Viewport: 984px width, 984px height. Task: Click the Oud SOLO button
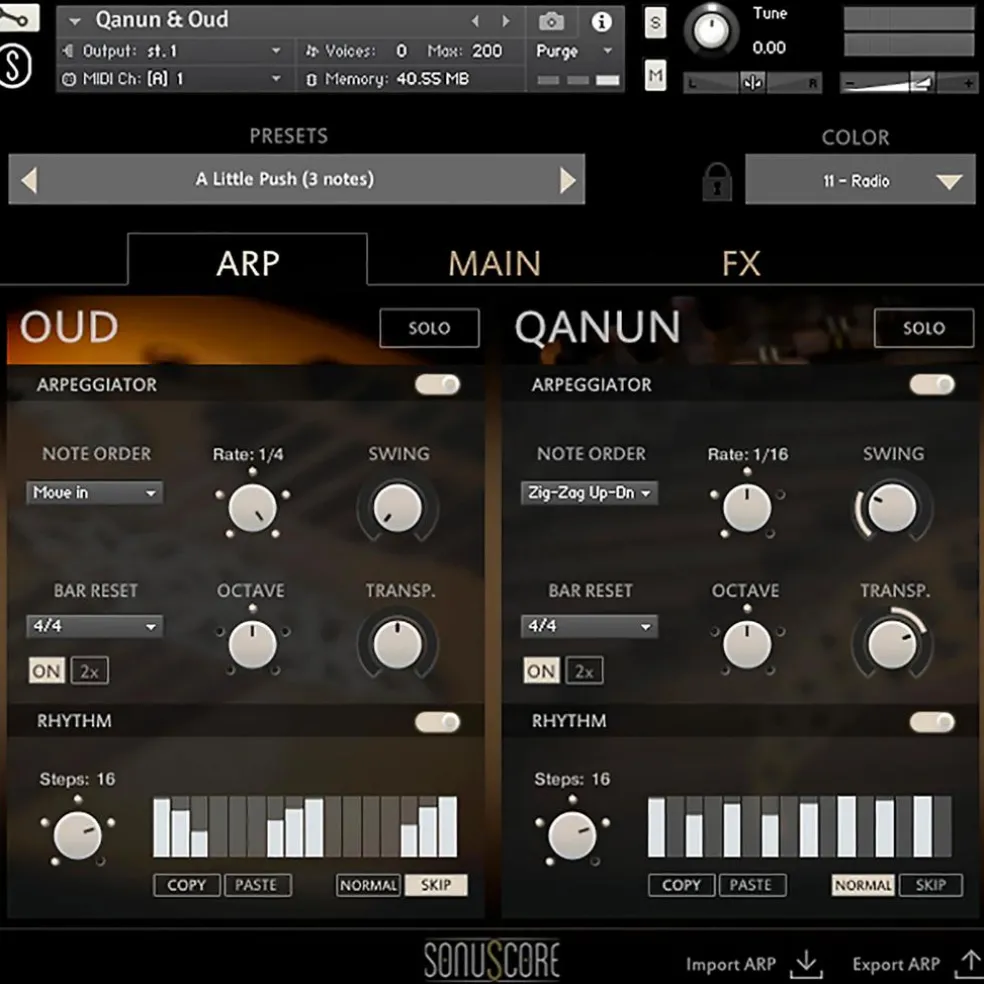point(429,328)
